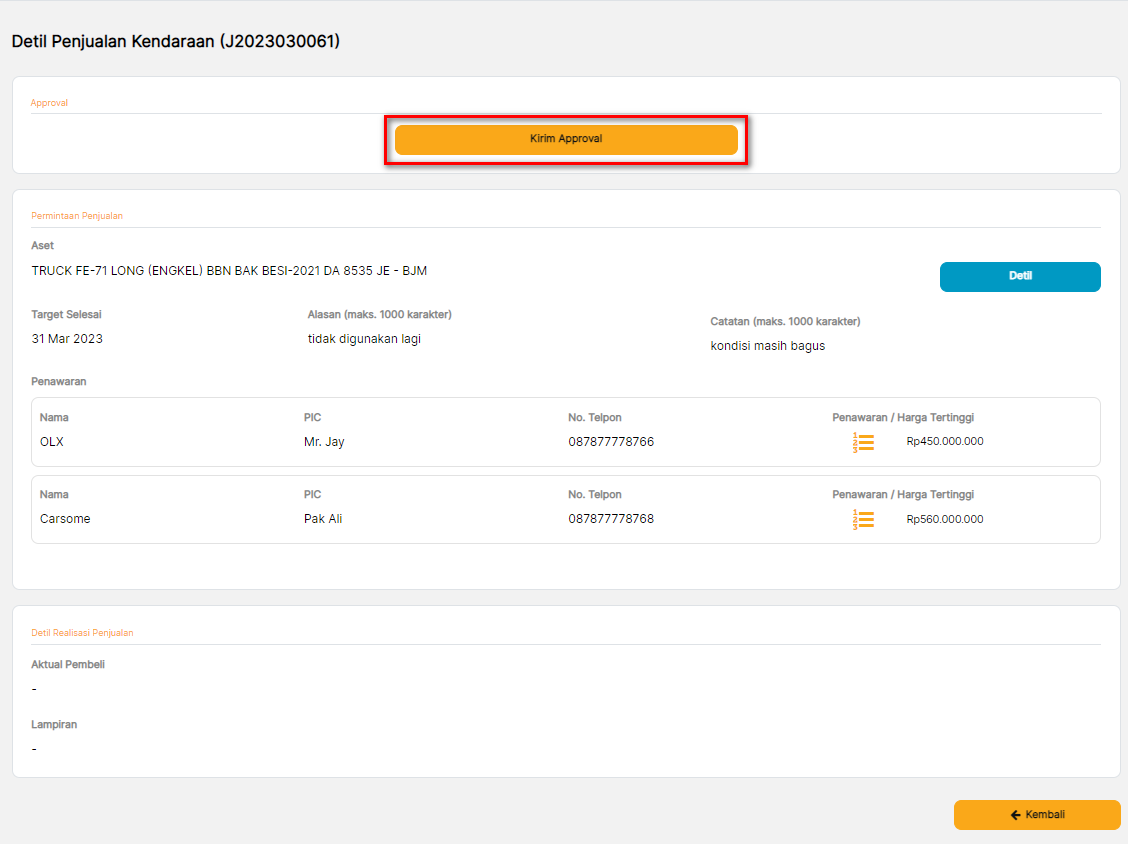
Task: Select the Carsome bidder name
Action: click(65, 519)
